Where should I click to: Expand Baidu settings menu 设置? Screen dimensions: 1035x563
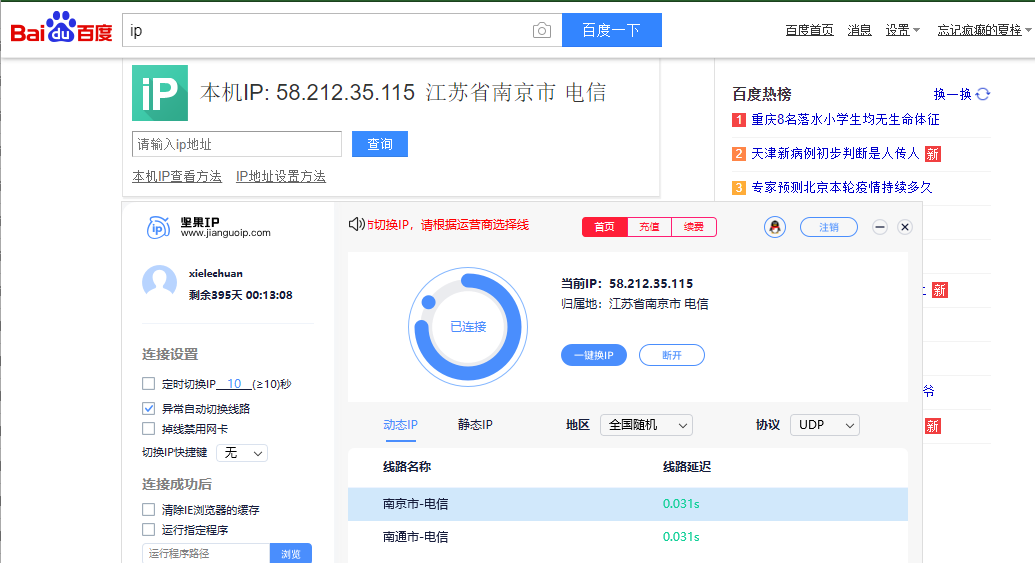point(902,30)
